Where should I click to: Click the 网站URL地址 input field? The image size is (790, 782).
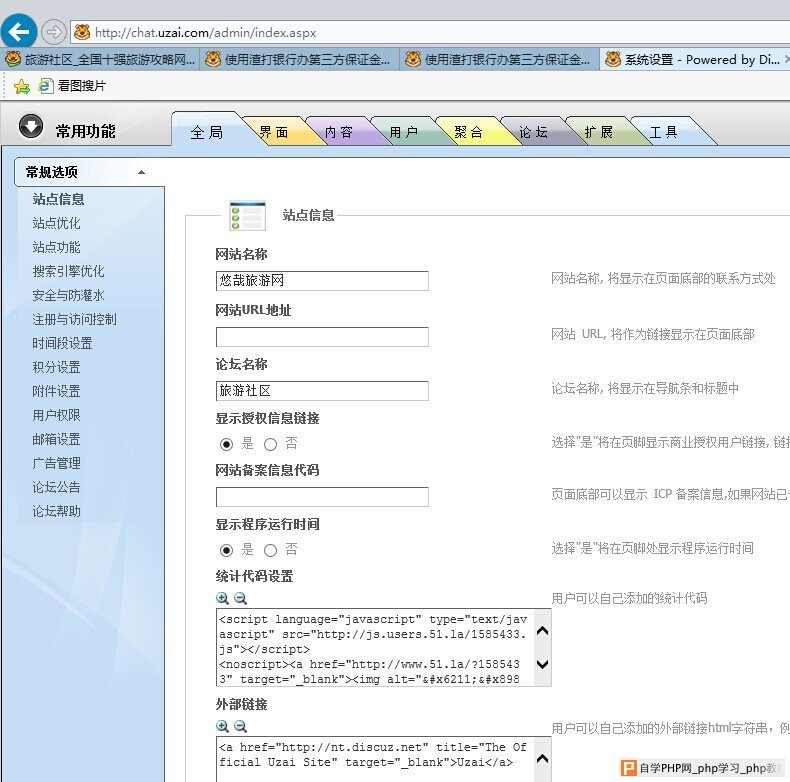point(322,337)
